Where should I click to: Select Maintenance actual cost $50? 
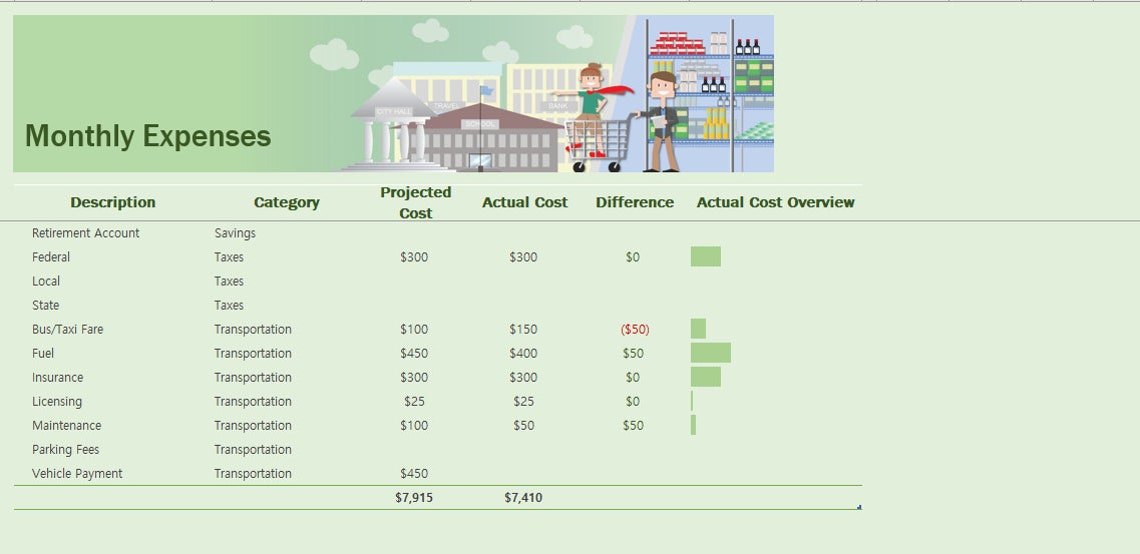pyautogui.click(x=523, y=425)
